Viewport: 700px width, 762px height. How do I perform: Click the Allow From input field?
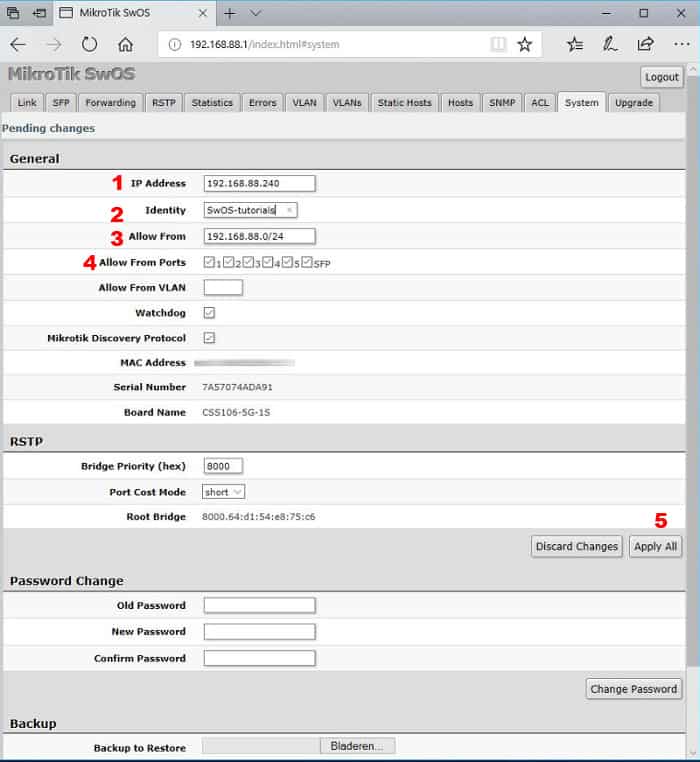point(260,236)
